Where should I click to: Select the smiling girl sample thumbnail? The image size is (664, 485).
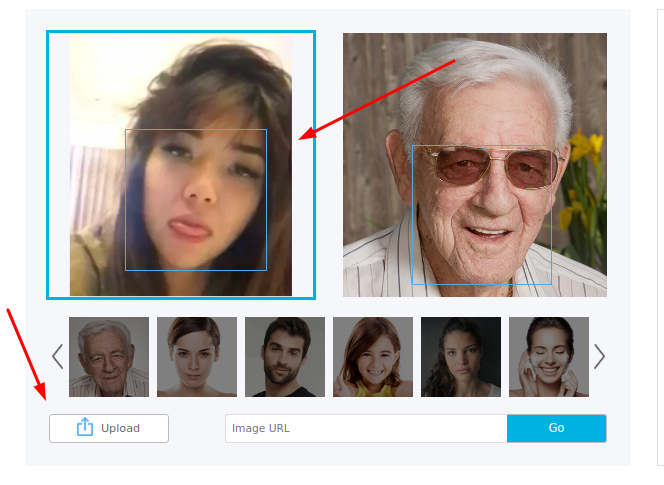(x=373, y=357)
